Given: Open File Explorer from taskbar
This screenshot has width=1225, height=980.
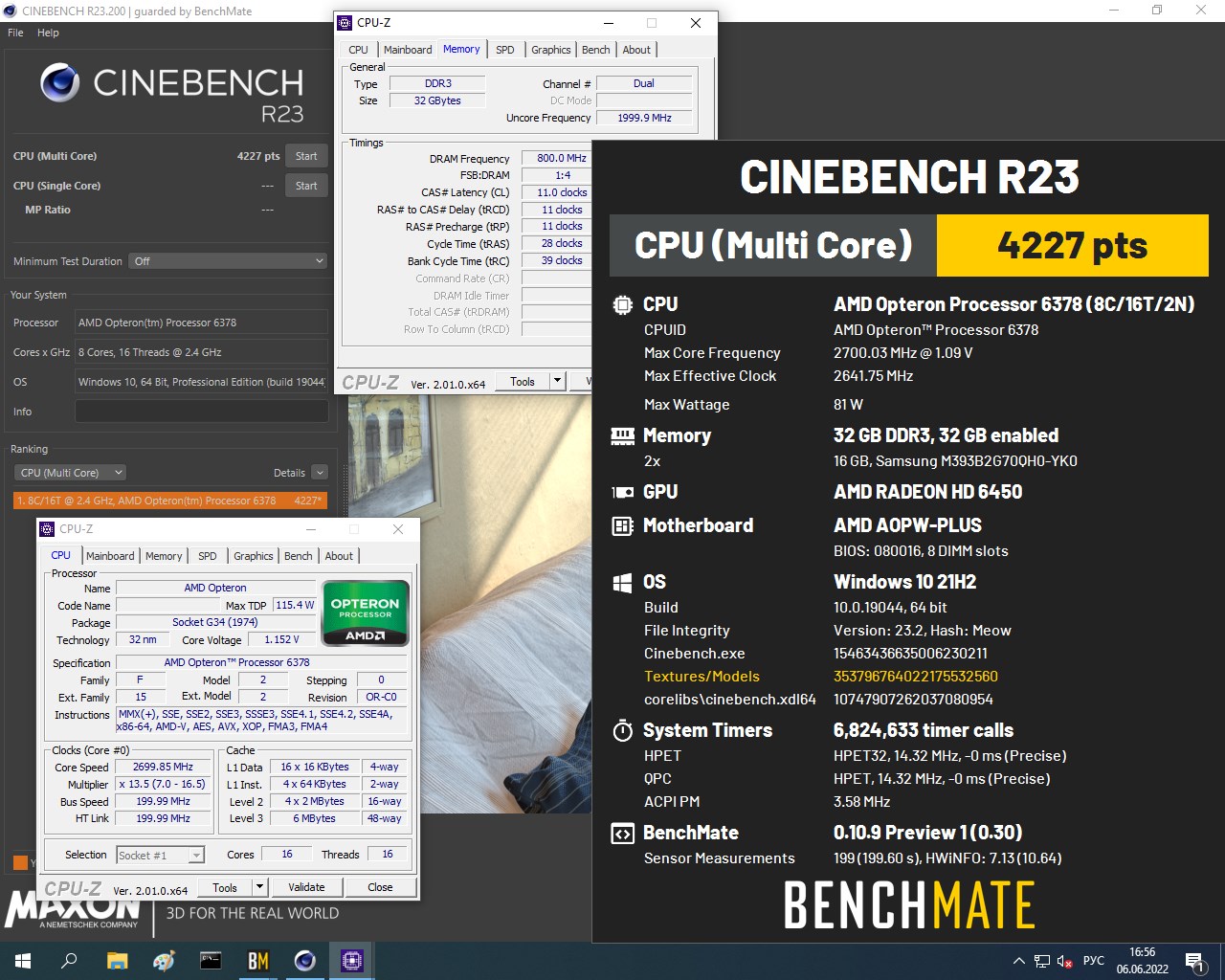Looking at the screenshot, I should [117, 961].
